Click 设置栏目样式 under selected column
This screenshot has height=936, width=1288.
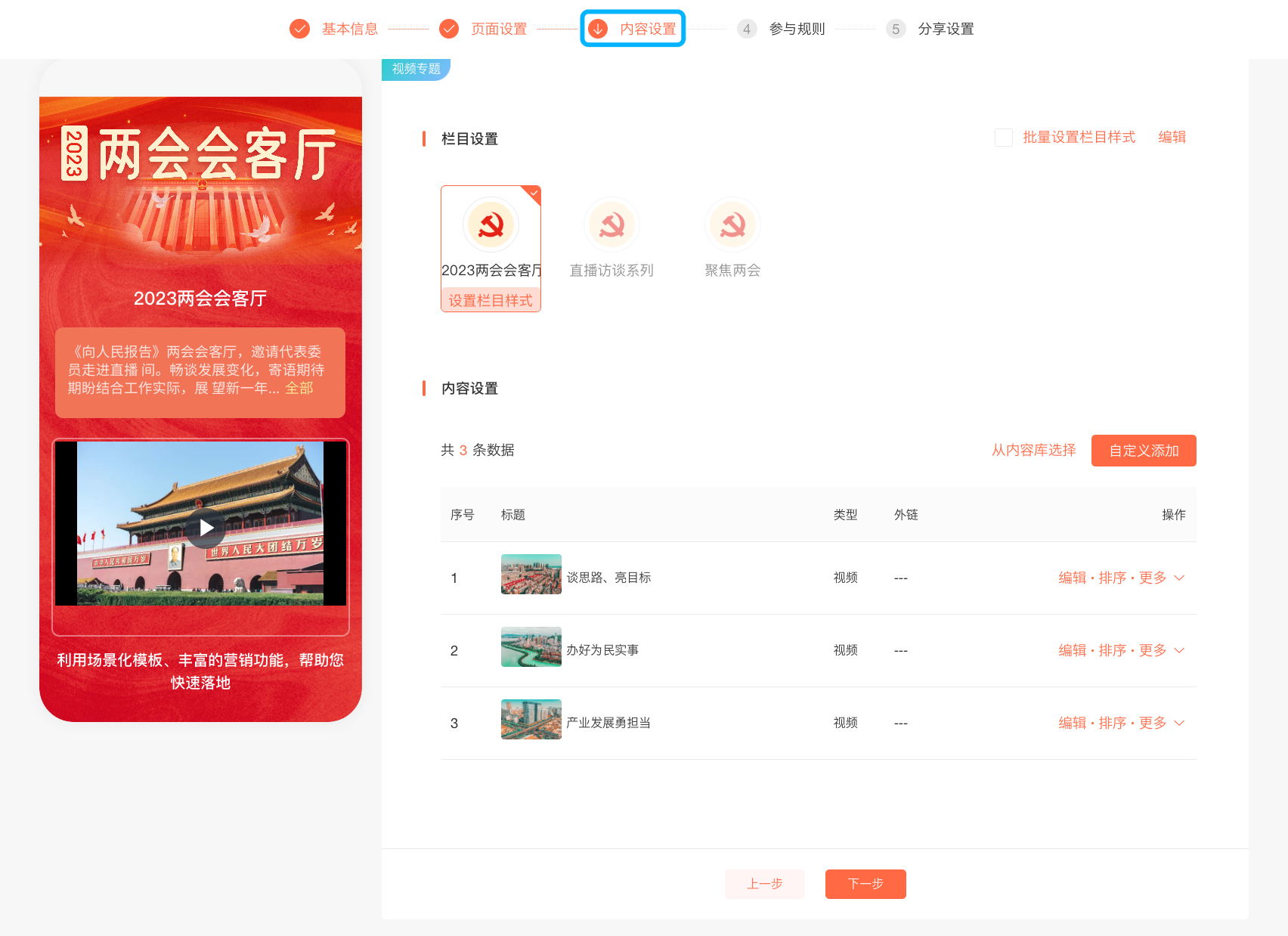pos(491,300)
